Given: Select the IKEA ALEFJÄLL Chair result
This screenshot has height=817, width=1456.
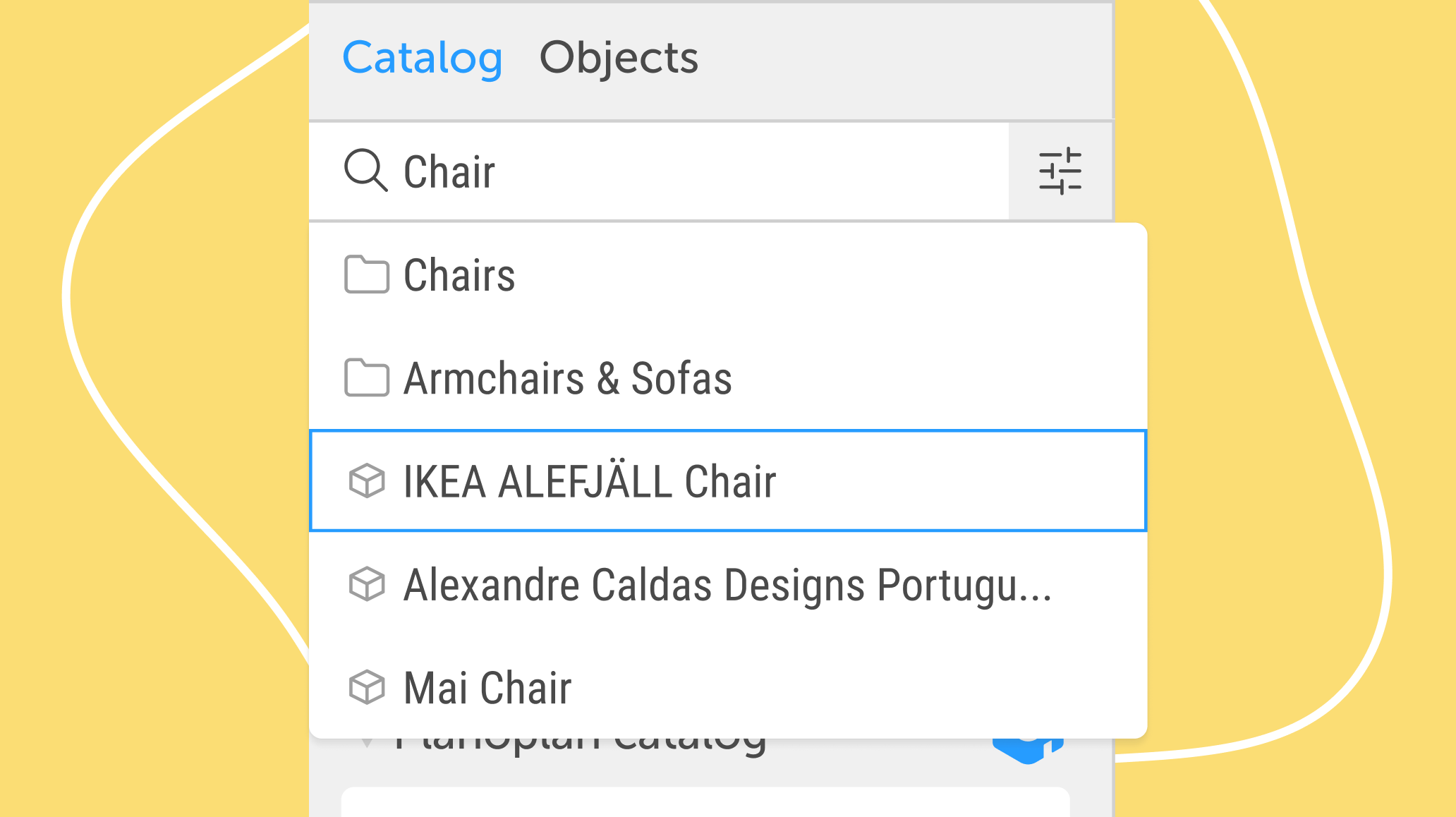Looking at the screenshot, I should [x=728, y=480].
